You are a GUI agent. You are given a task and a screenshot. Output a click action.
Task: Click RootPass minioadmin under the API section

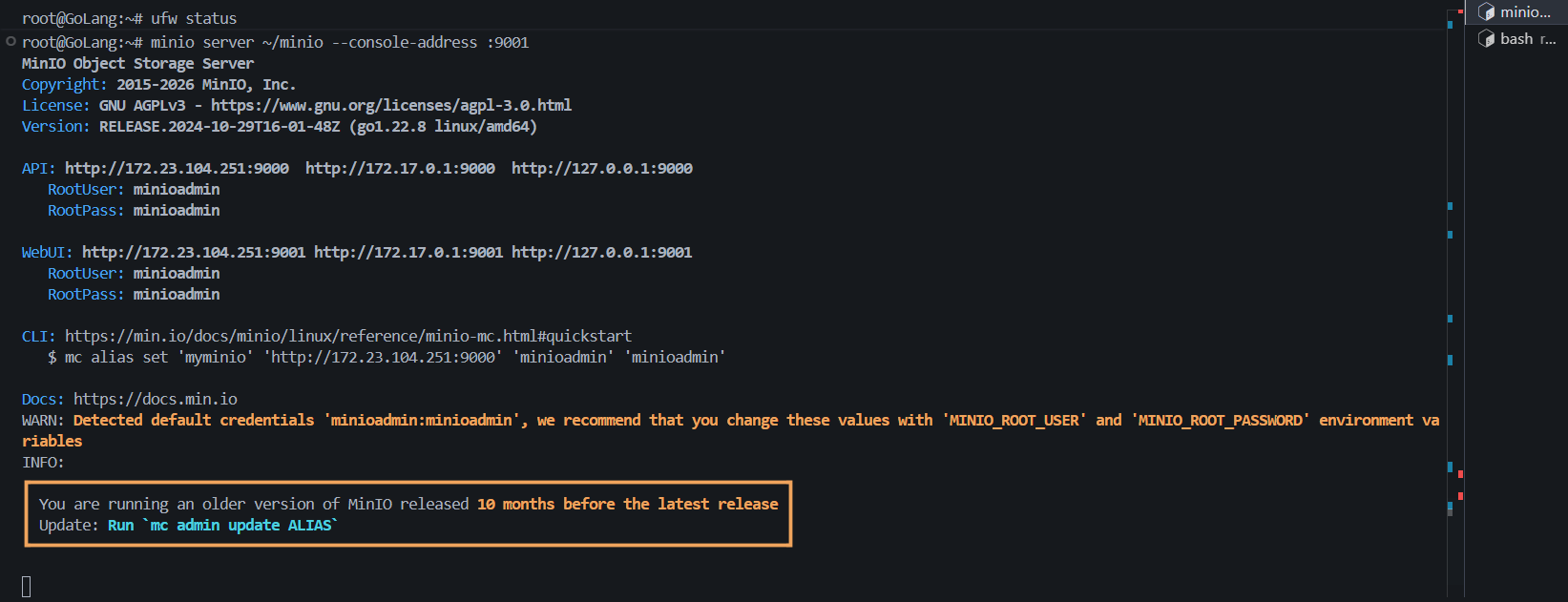click(x=134, y=211)
